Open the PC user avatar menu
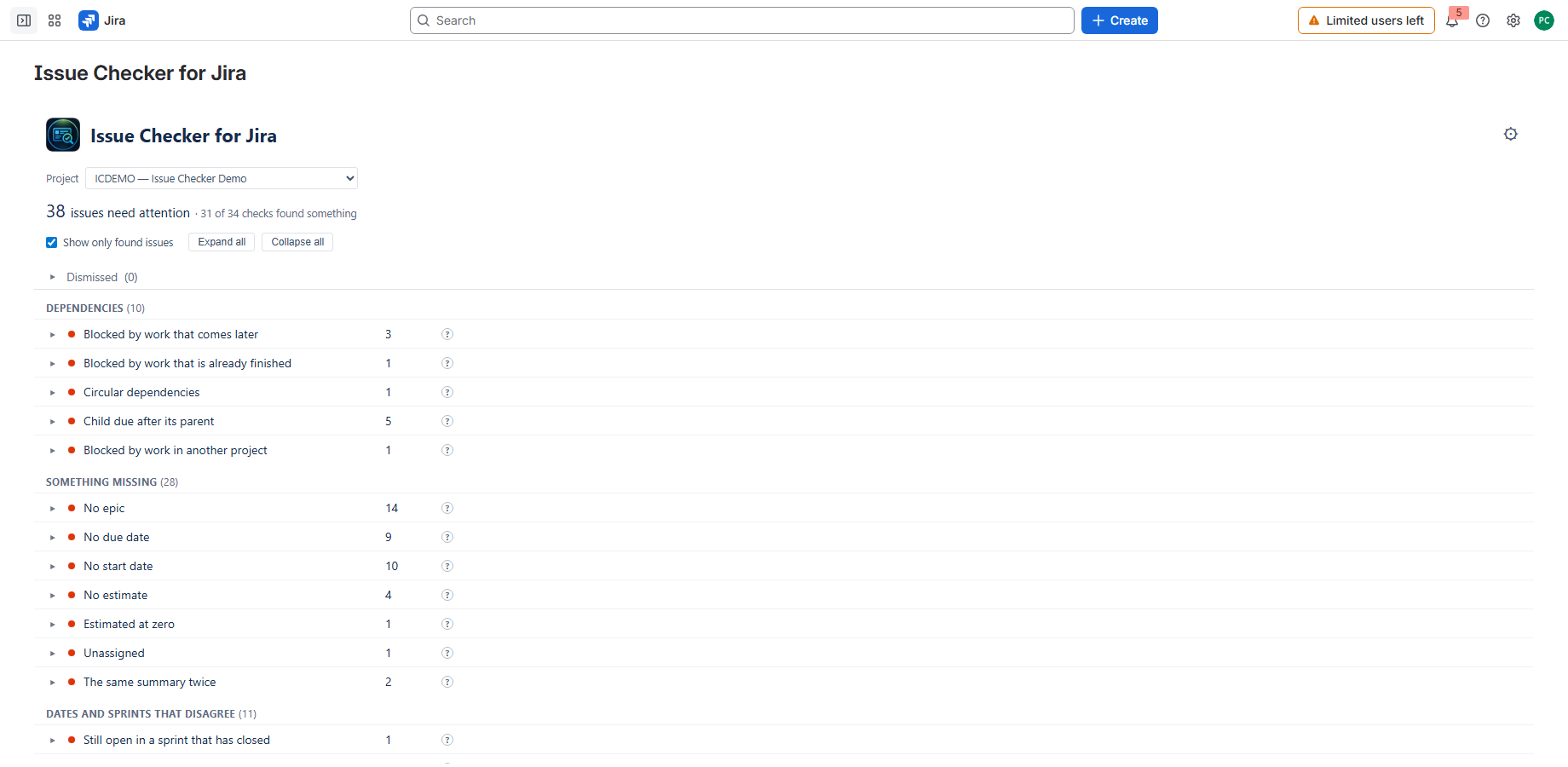Viewport: 1568px width, 767px height. tap(1544, 20)
